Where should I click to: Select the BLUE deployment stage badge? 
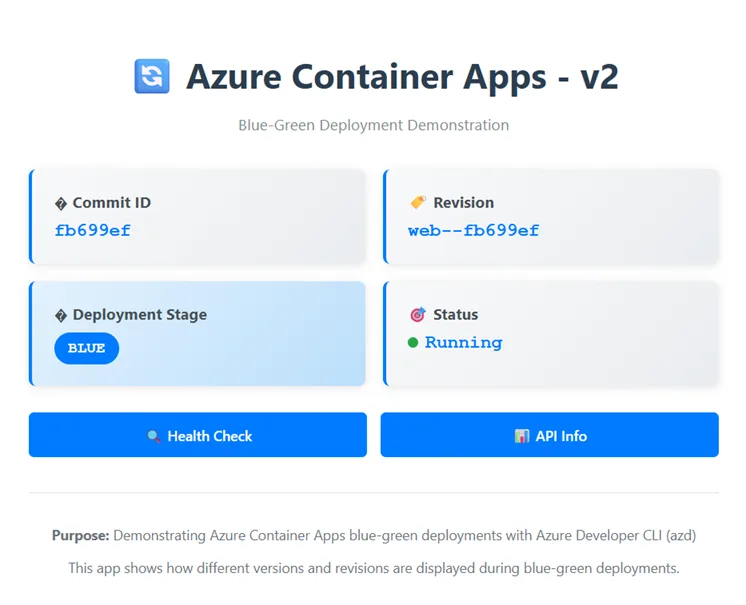tap(86, 348)
